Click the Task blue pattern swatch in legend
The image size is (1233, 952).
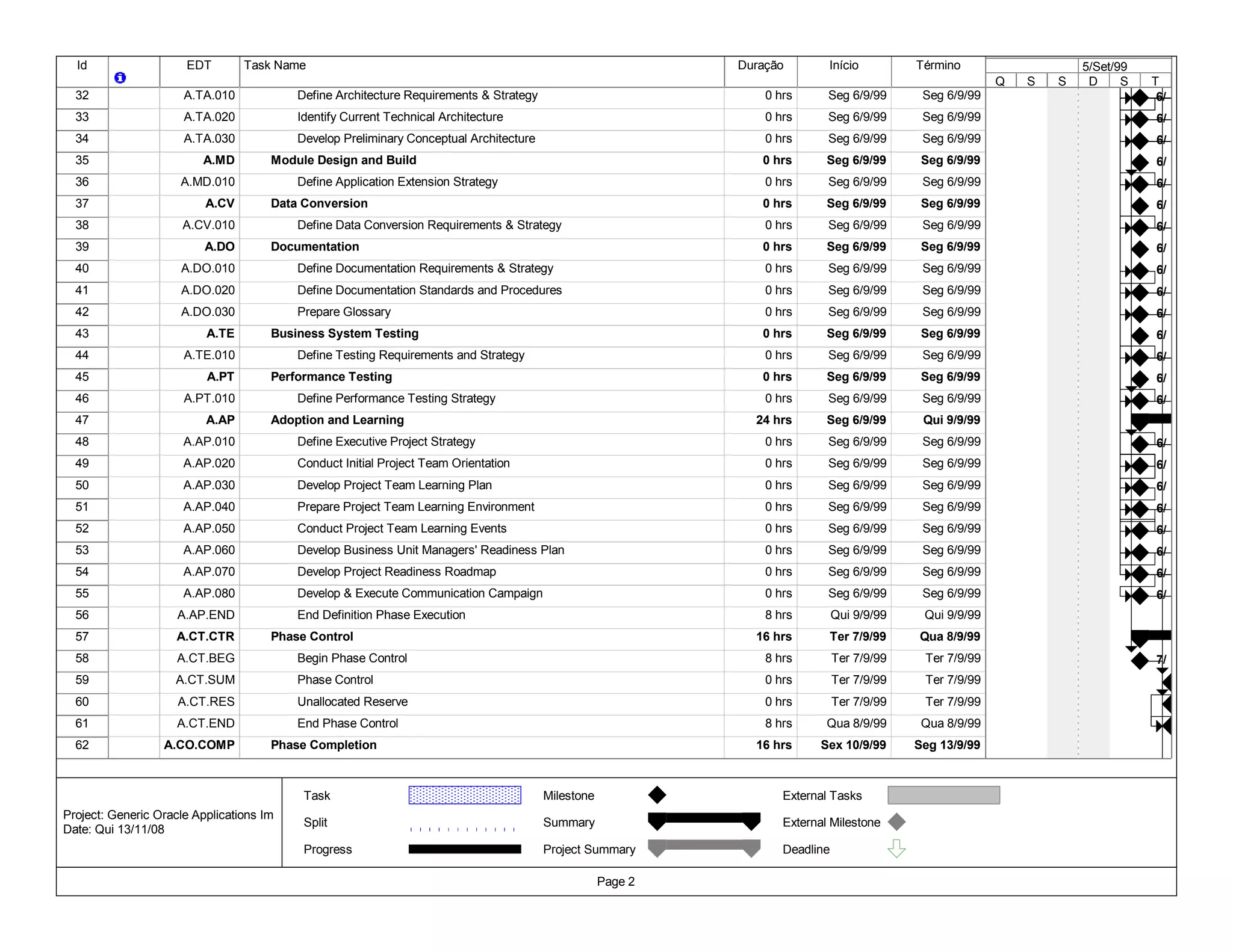[465, 795]
